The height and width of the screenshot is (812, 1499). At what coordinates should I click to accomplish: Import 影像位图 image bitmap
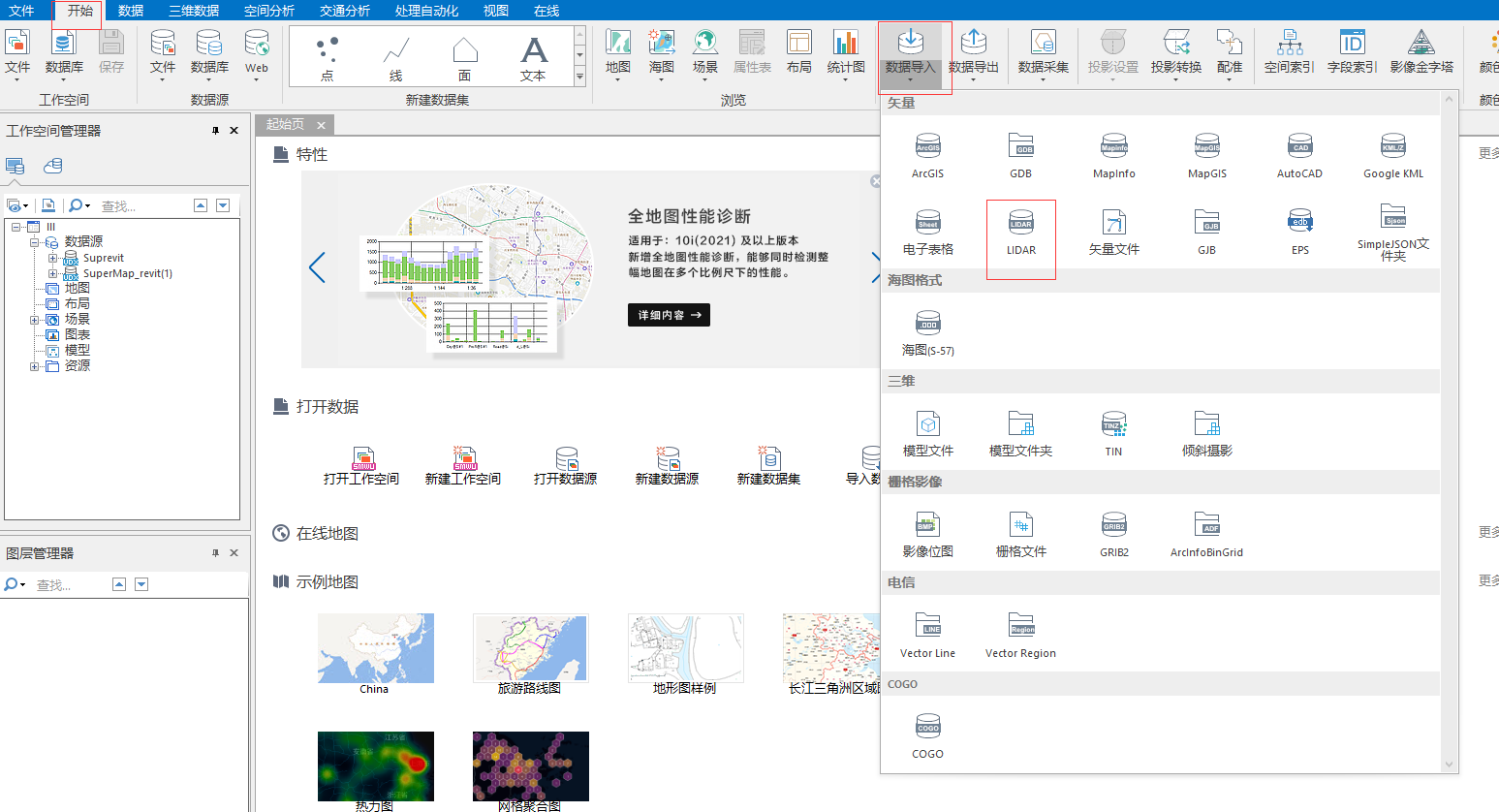coord(927,534)
